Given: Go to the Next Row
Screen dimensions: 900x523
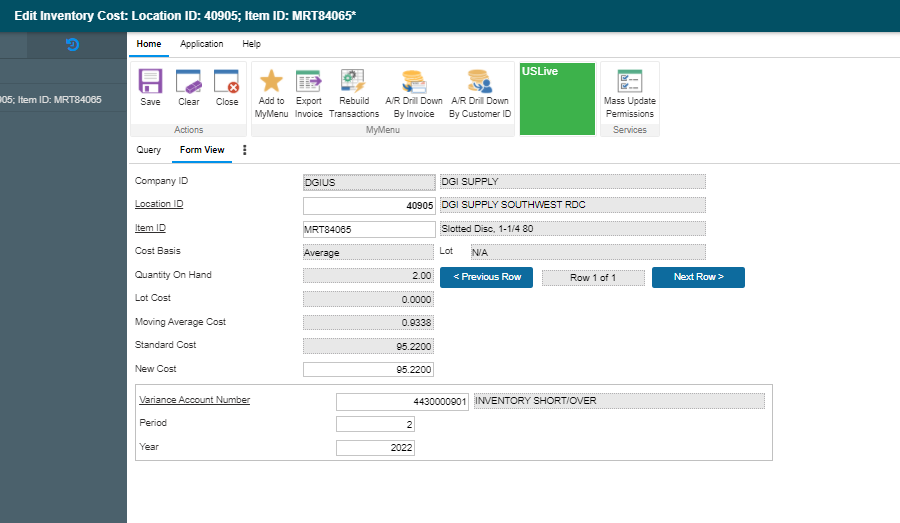Looking at the screenshot, I should [x=698, y=277].
